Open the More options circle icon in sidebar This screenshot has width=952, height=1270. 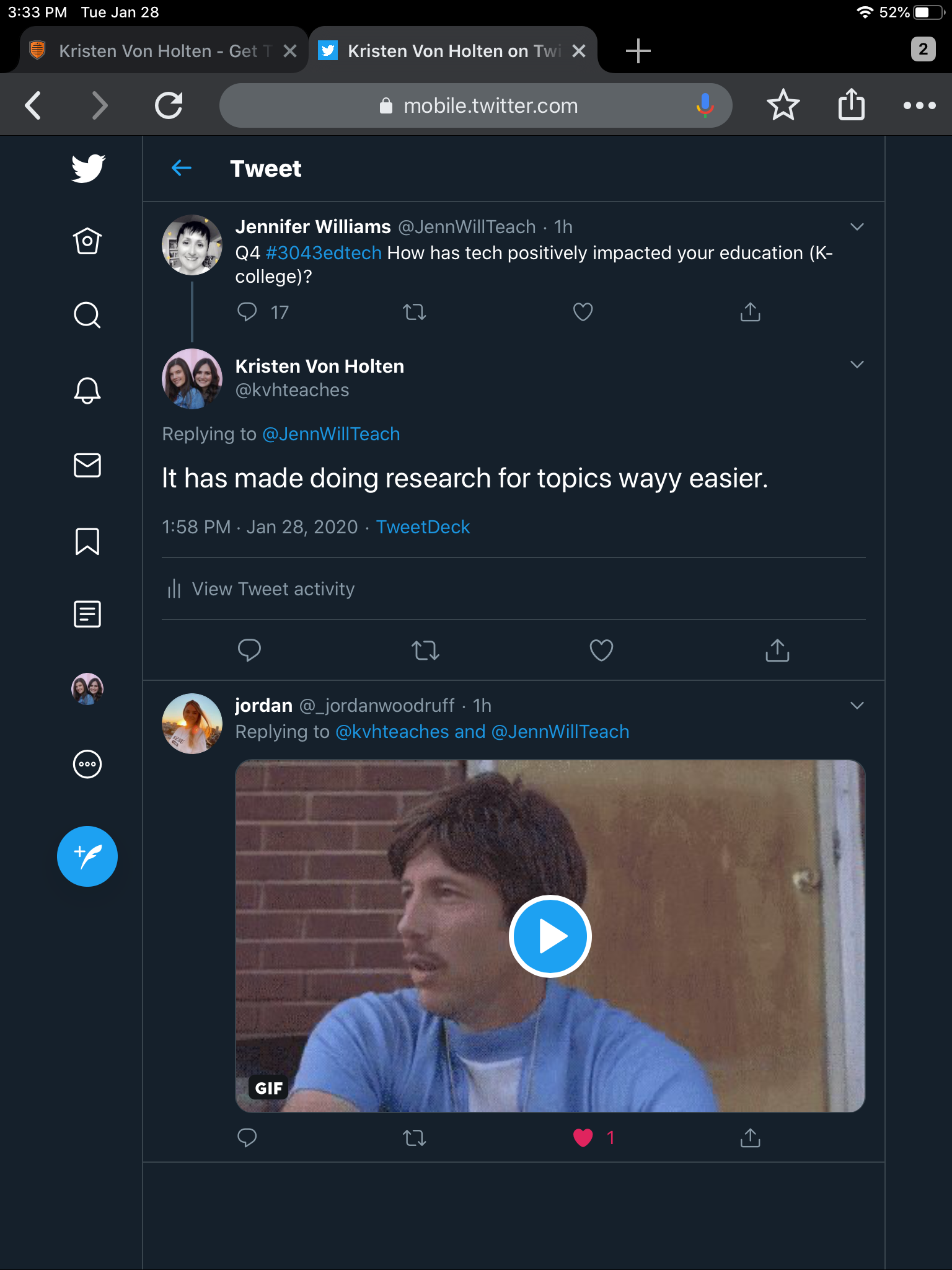coord(87,764)
